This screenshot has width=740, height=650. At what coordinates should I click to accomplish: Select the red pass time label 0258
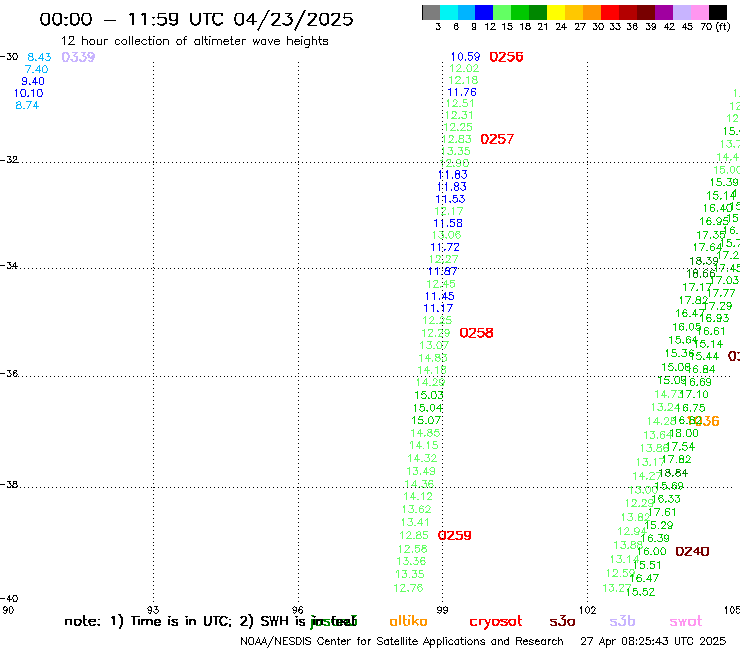click(476, 333)
